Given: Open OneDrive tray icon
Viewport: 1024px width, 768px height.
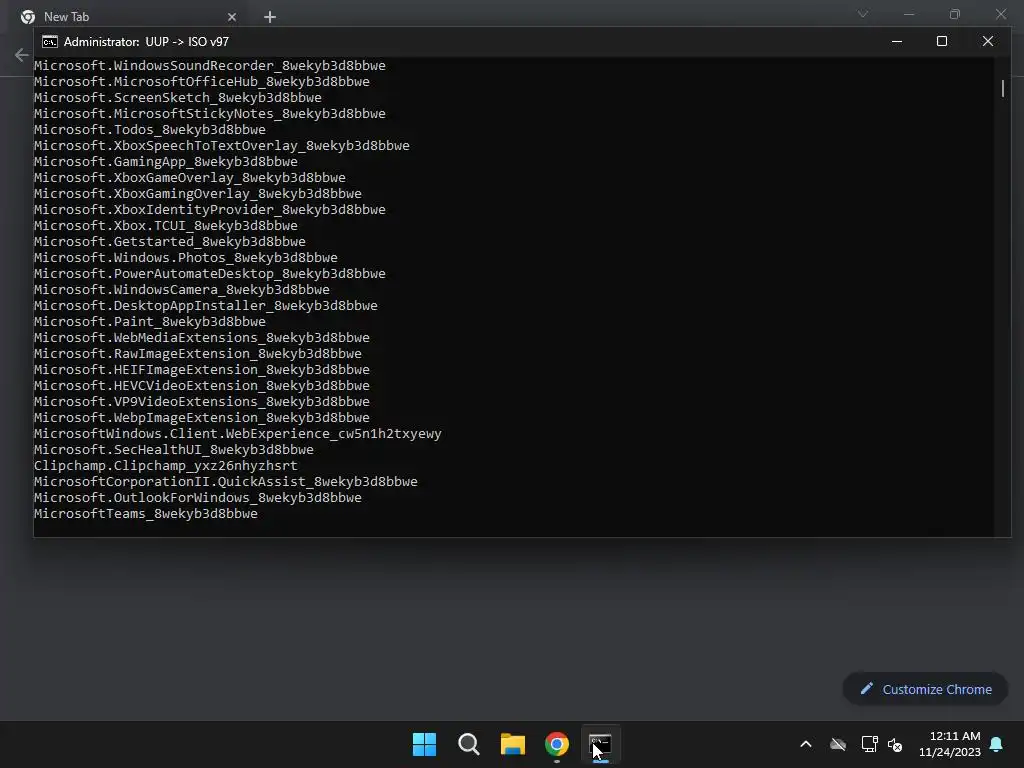Looking at the screenshot, I should click(838, 744).
